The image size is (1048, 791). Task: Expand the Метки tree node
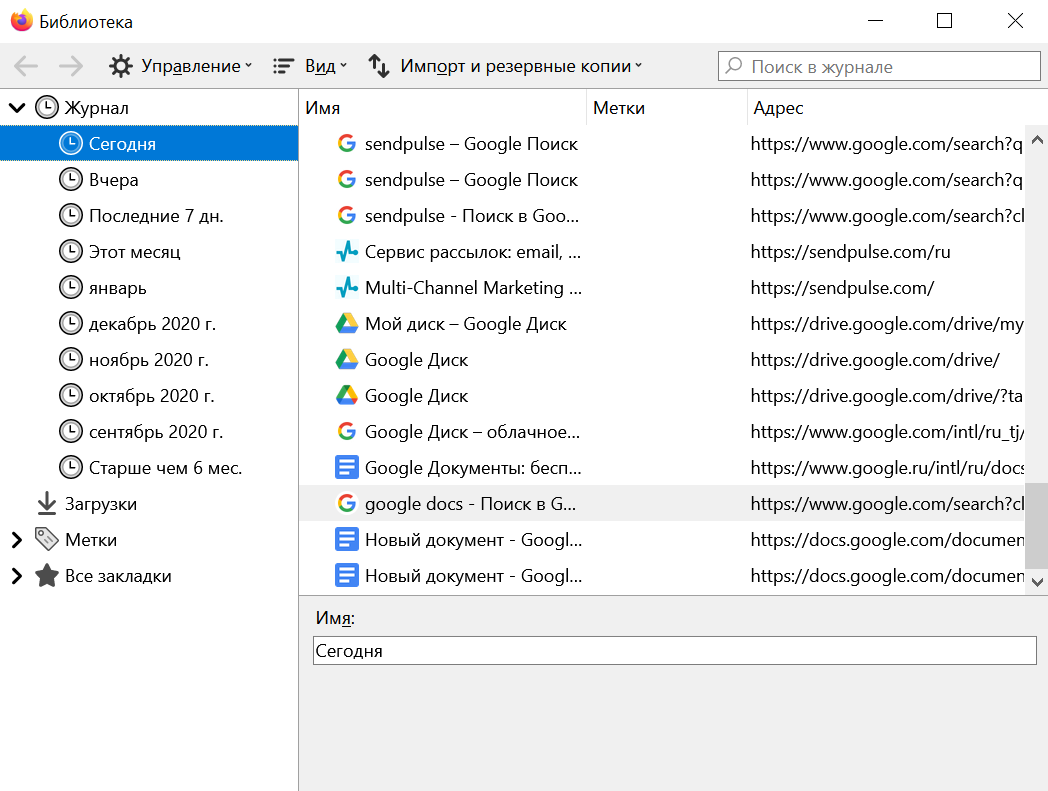[x=16, y=540]
